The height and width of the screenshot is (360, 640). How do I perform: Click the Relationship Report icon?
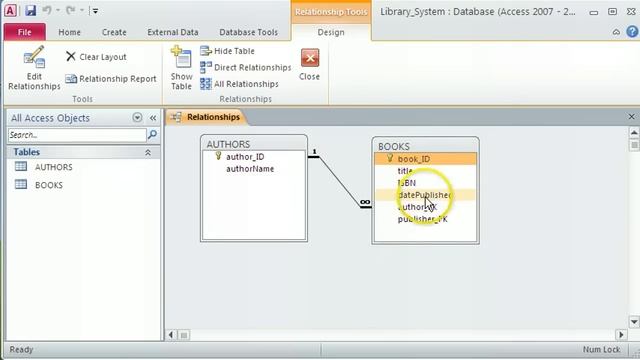click(x=71, y=78)
